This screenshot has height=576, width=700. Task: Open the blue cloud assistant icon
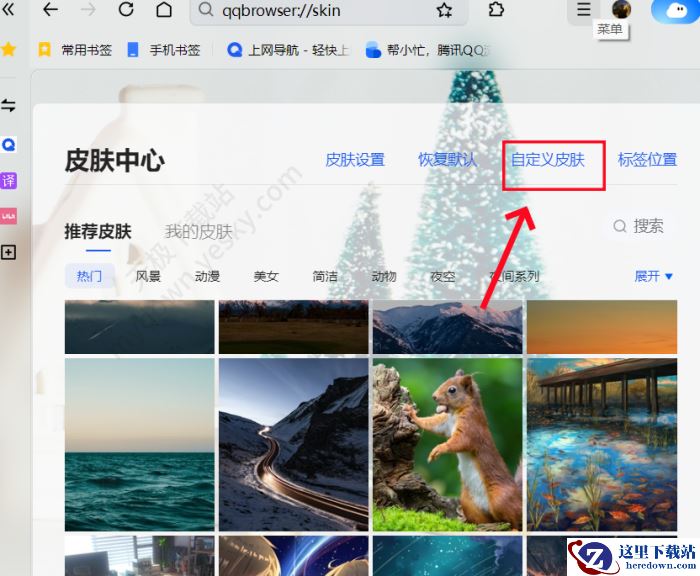point(675,11)
